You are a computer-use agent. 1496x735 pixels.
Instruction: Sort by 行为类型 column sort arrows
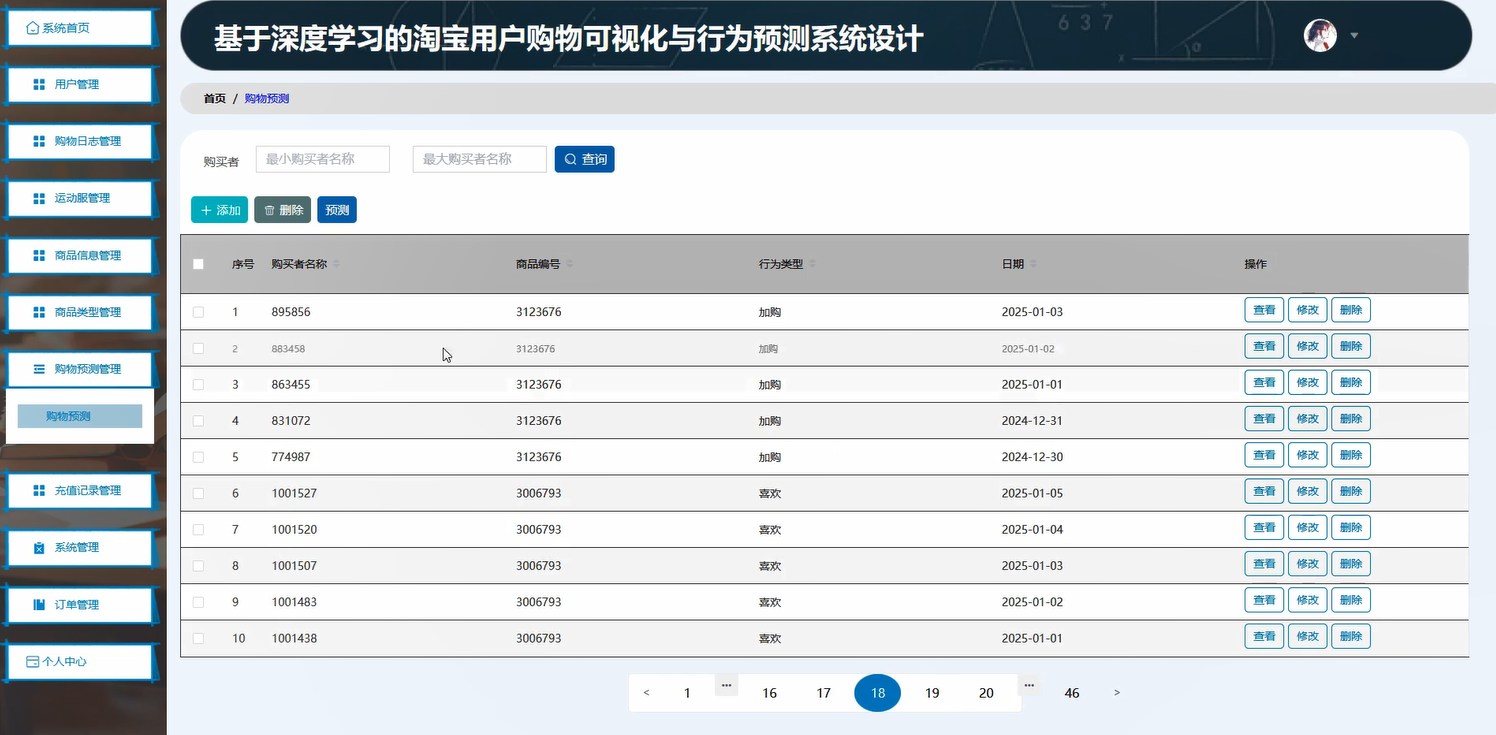click(x=812, y=264)
